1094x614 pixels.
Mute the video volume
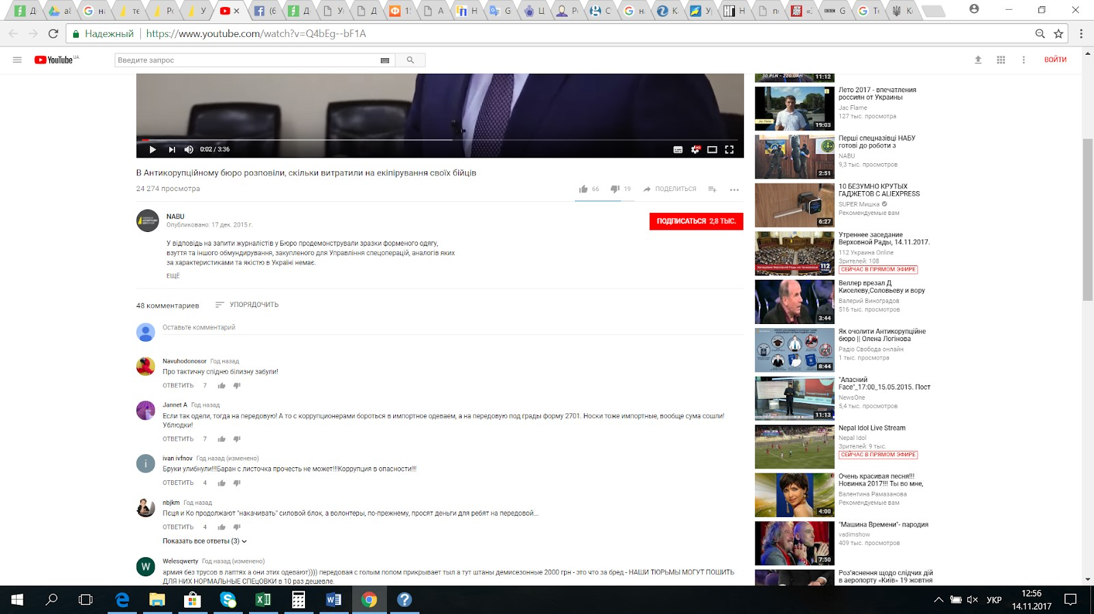tap(189, 150)
